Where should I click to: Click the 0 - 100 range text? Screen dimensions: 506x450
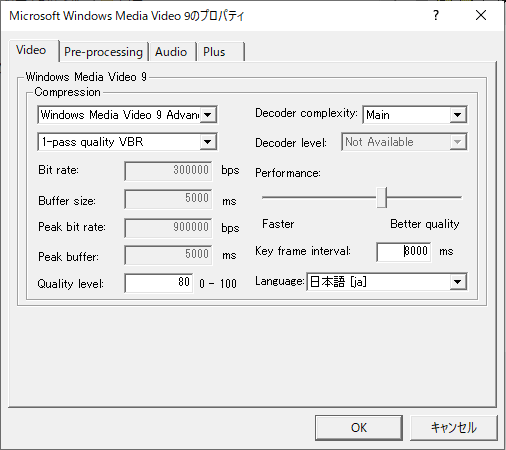(218, 284)
